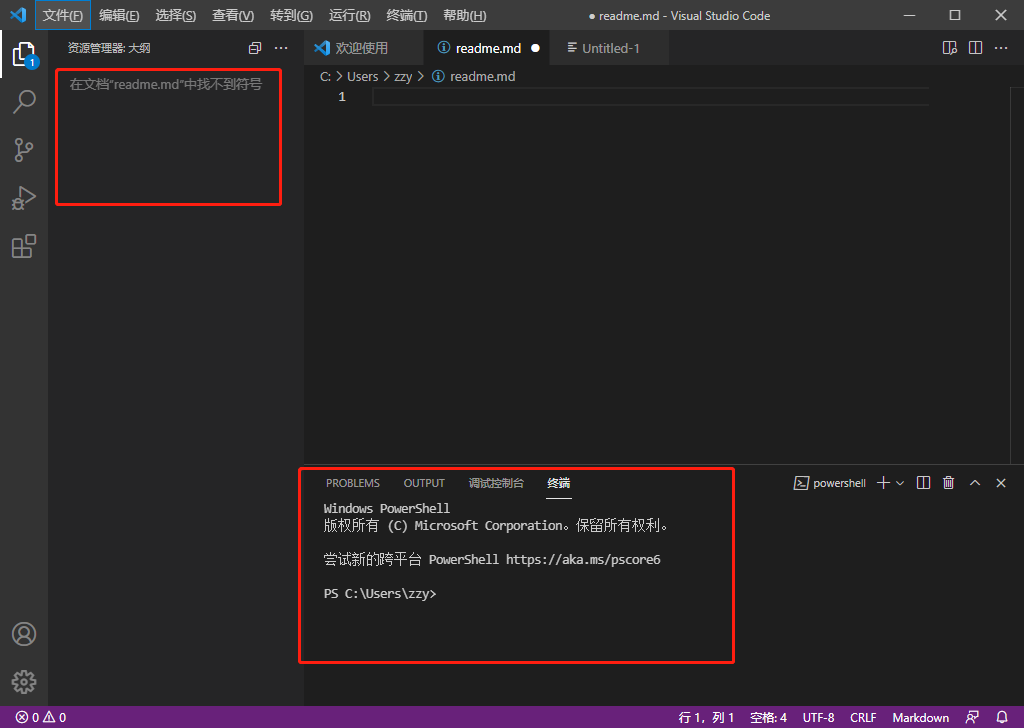
Task: Split the terminal pane
Action: pyautogui.click(x=923, y=483)
